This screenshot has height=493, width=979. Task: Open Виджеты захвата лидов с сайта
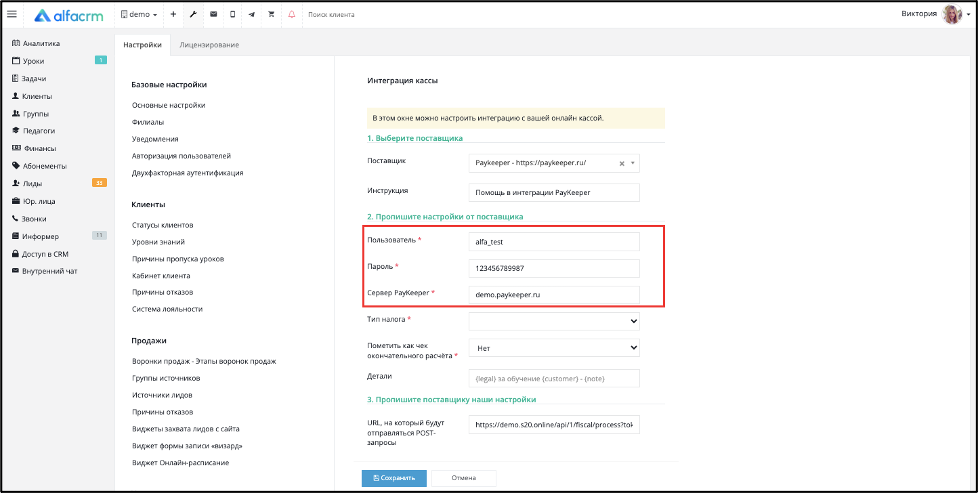click(185, 429)
